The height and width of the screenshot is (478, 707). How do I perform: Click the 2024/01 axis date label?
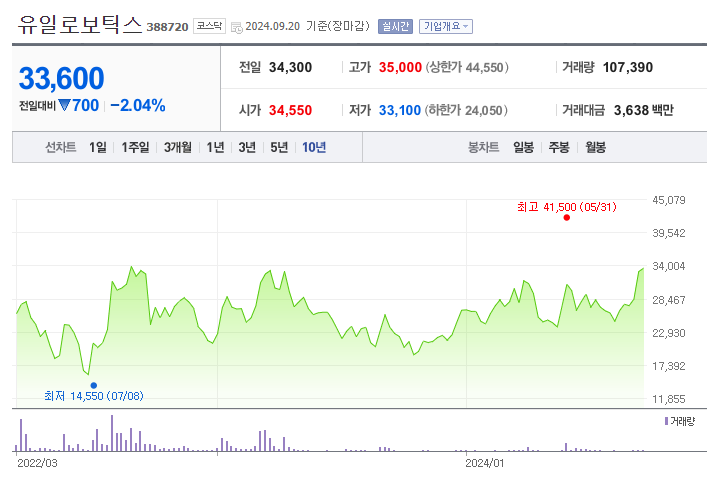pyautogui.click(x=484, y=463)
